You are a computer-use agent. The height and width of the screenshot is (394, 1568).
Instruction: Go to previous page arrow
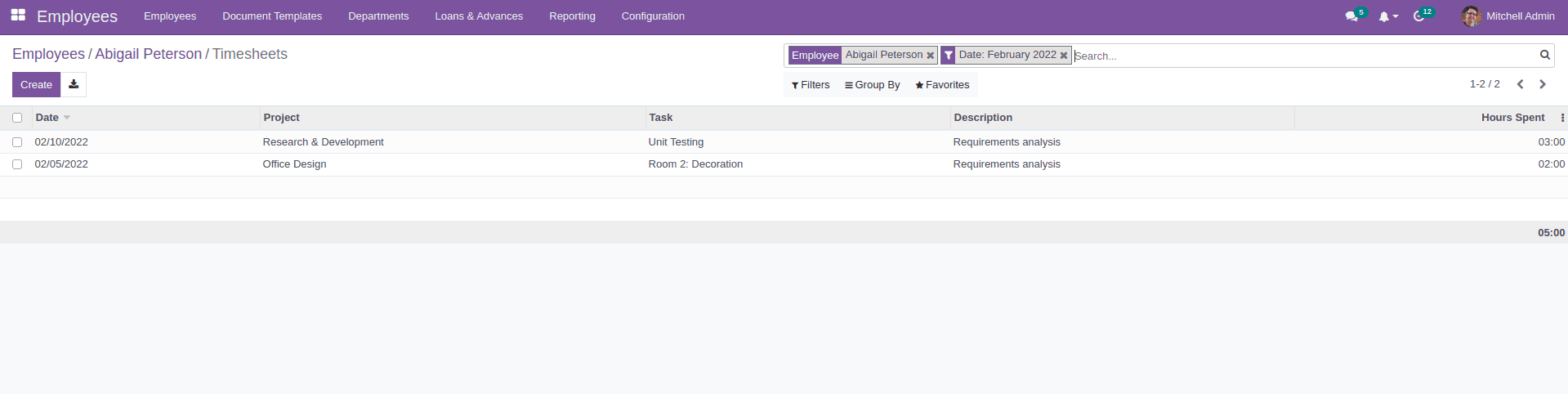(1521, 84)
